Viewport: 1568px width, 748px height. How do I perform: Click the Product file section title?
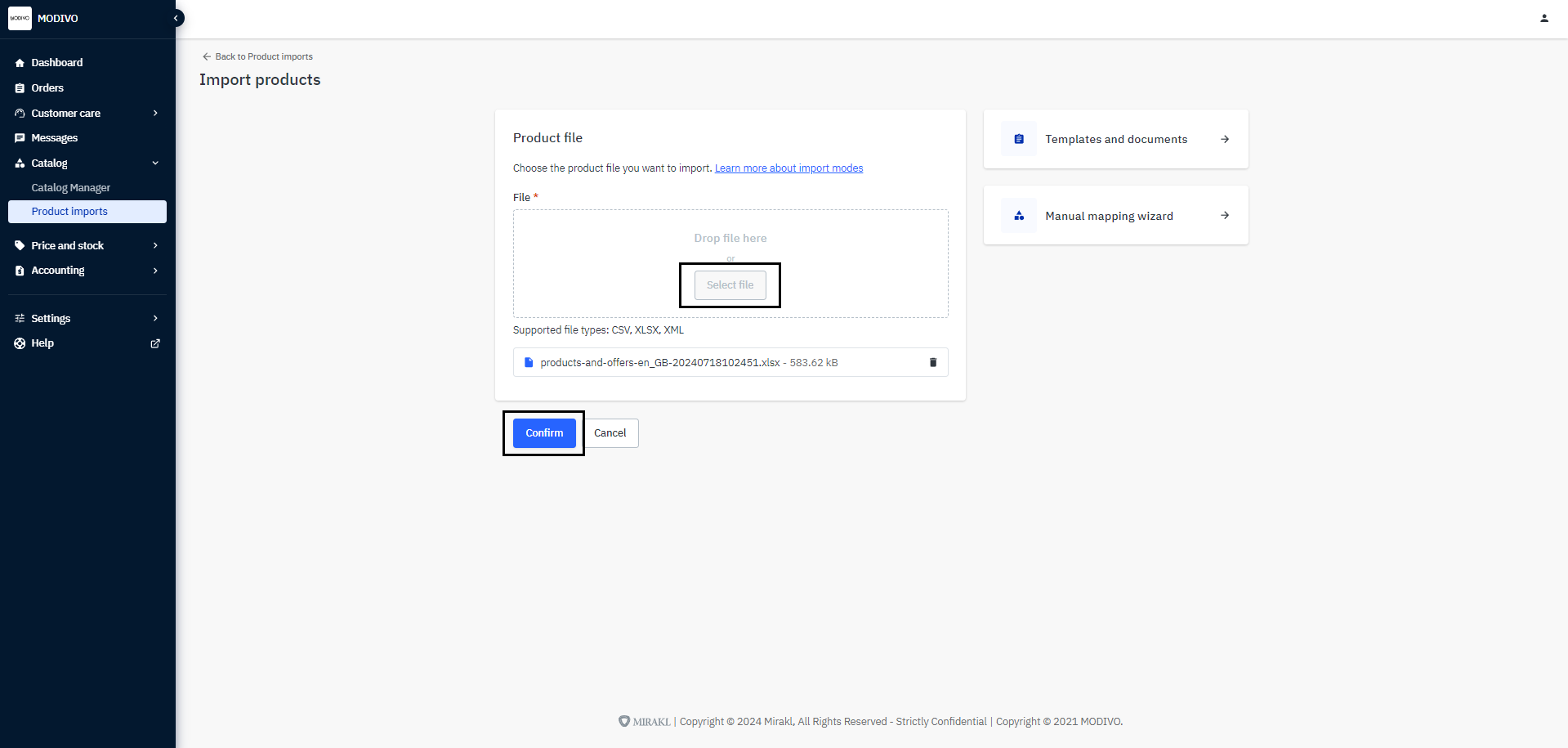[x=547, y=138]
